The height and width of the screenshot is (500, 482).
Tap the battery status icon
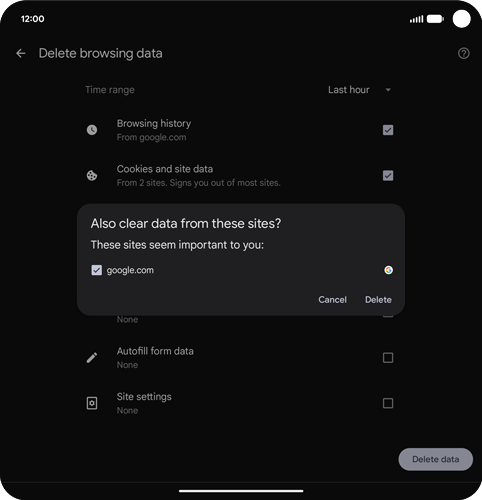[435, 19]
